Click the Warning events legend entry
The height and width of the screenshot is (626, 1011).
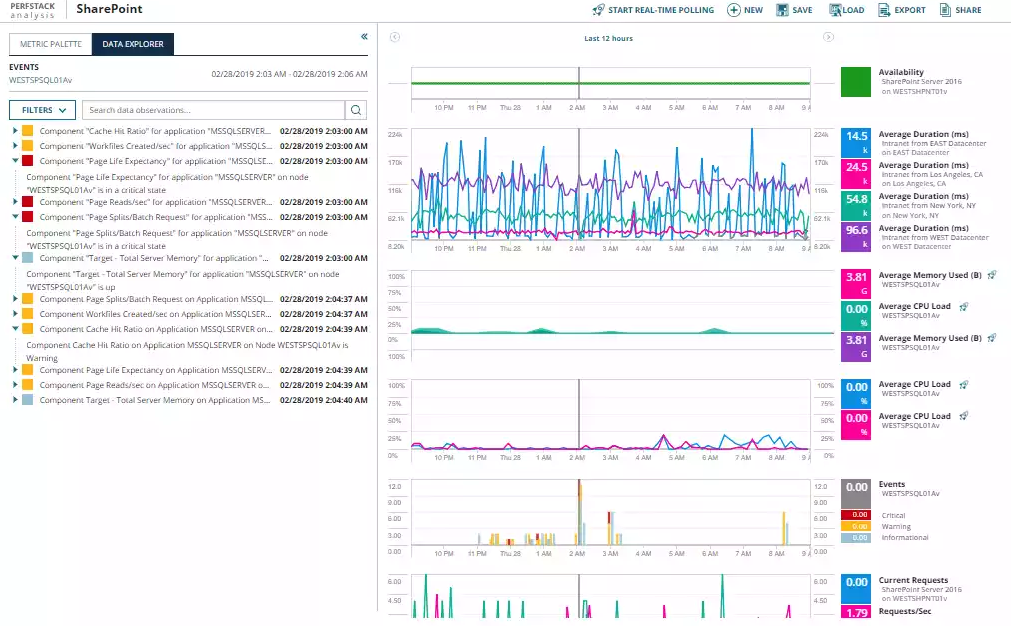(896, 527)
